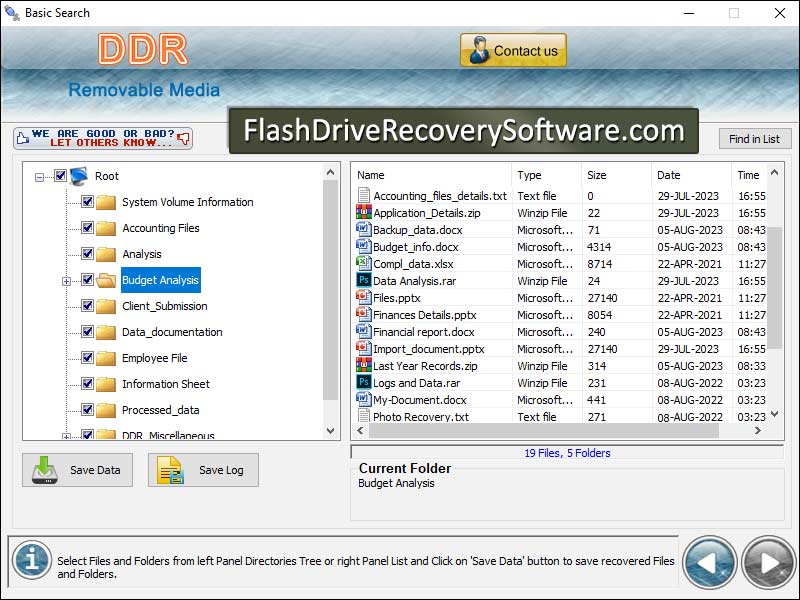The height and width of the screenshot is (600, 800).
Task: Click the Compl_data.xlsx Excel icon
Action: pos(364,263)
